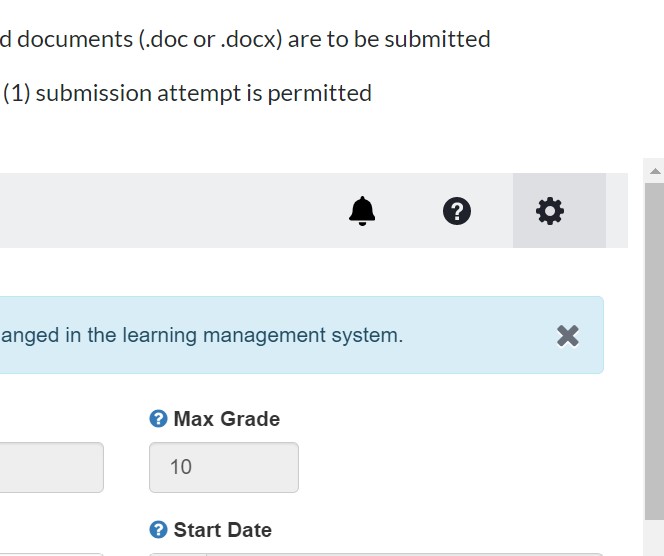Click the greyed field left of Max Grade
The width and height of the screenshot is (664, 556).
52,467
